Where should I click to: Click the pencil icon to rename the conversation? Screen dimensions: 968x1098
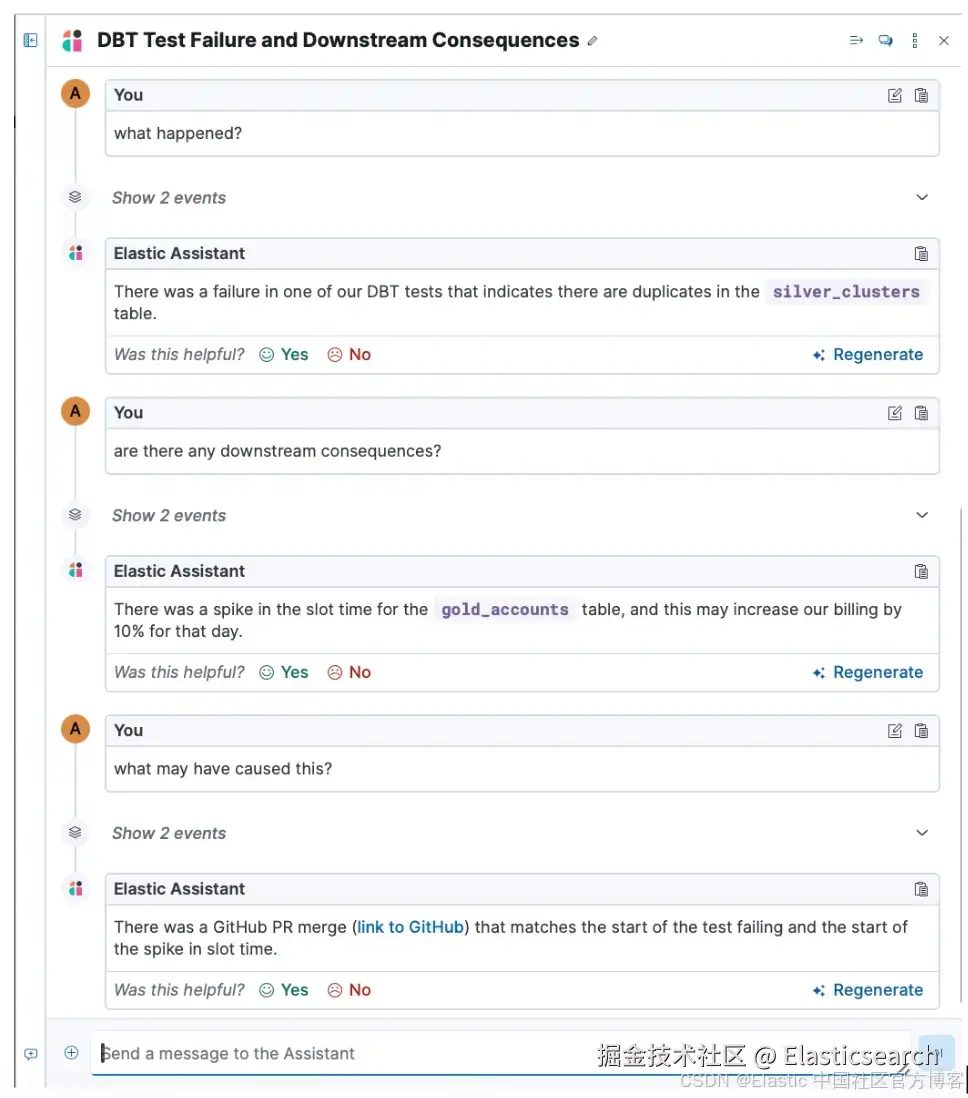(593, 41)
